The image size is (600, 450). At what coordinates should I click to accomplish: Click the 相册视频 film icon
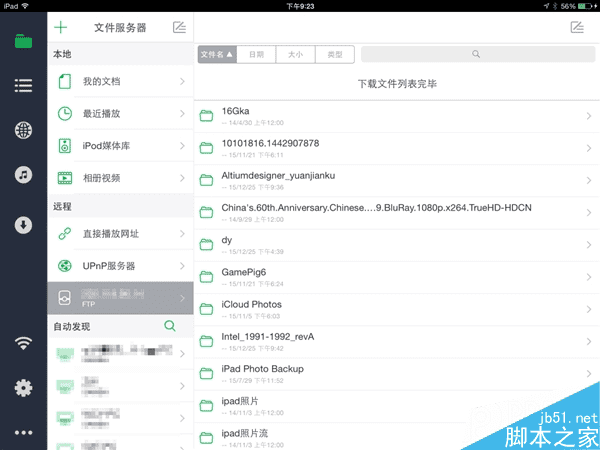(65, 178)
